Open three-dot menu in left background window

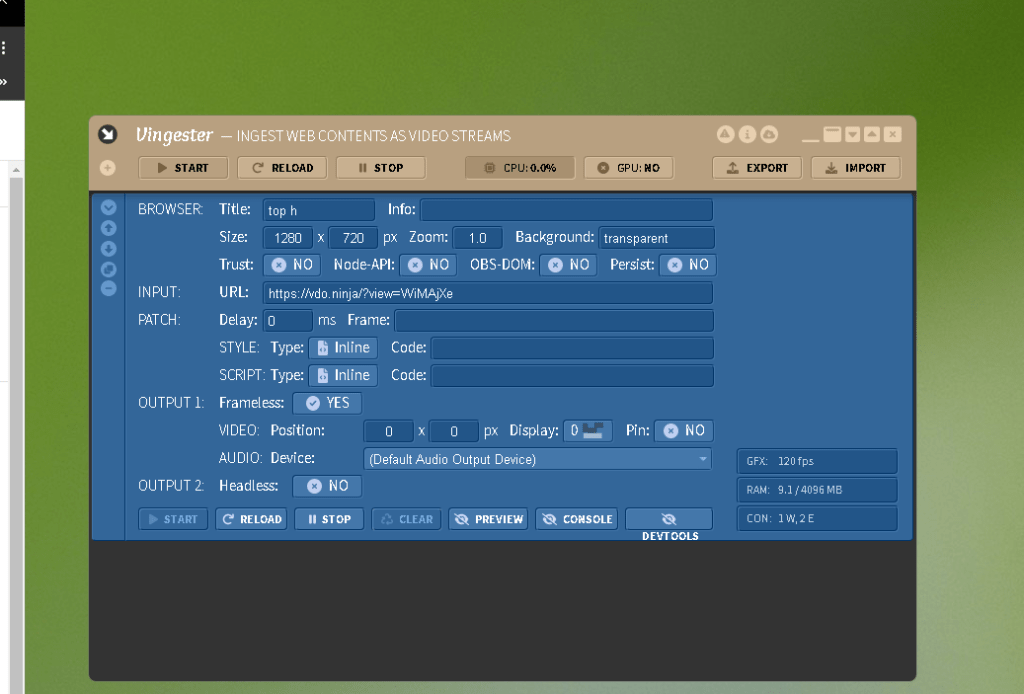[4, 48]
